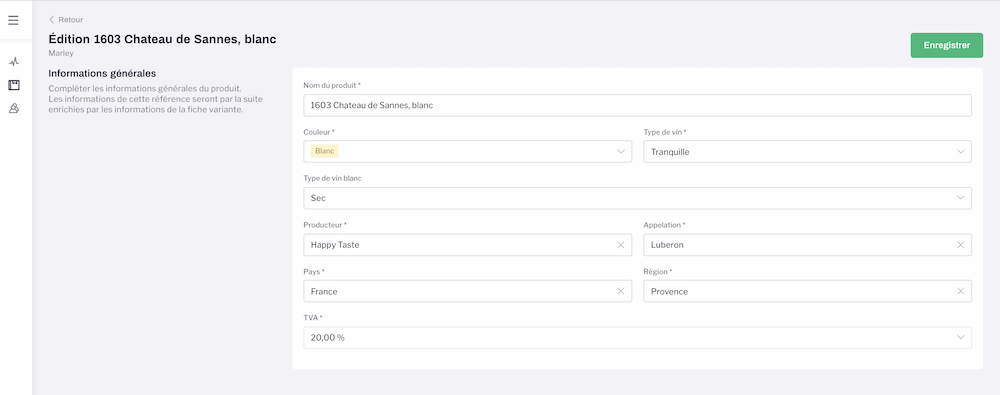This screenshot has height=395, width=1000.
Task: Click in the Pays field France
Action: [467, 291]
